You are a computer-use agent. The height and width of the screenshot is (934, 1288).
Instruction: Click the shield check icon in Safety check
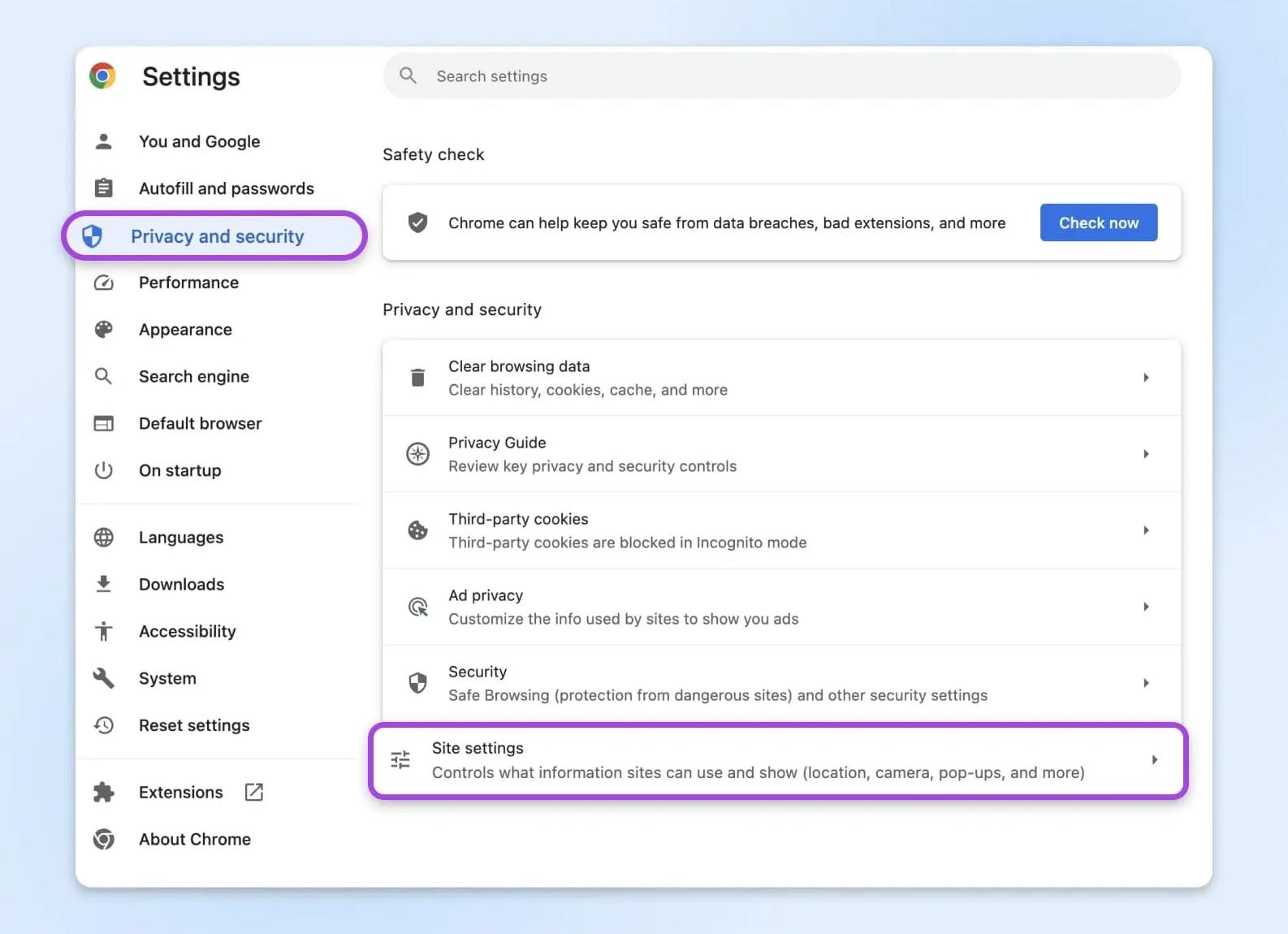[417, 223]
